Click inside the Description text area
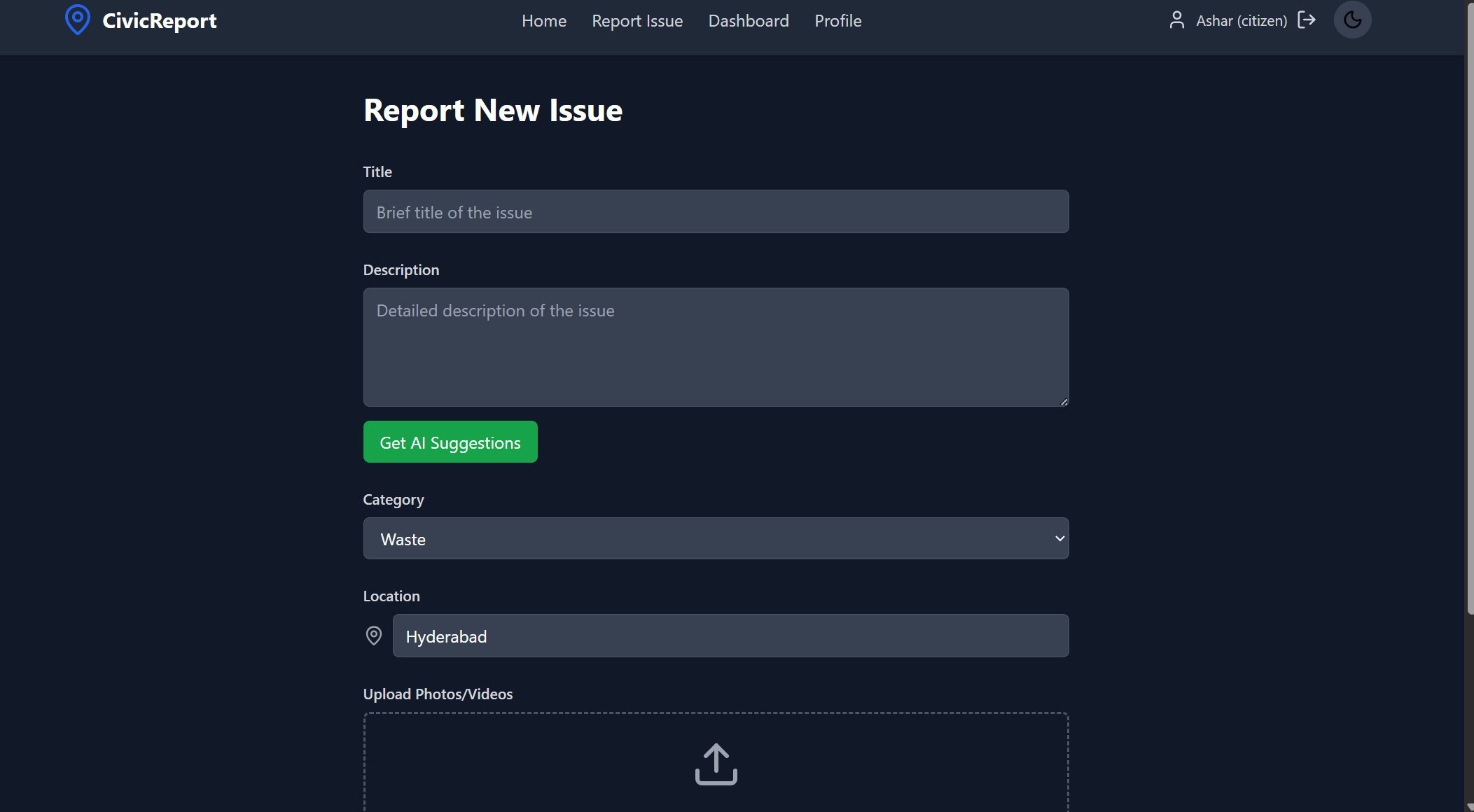1474x812 pixels. [x=715, y=346]
